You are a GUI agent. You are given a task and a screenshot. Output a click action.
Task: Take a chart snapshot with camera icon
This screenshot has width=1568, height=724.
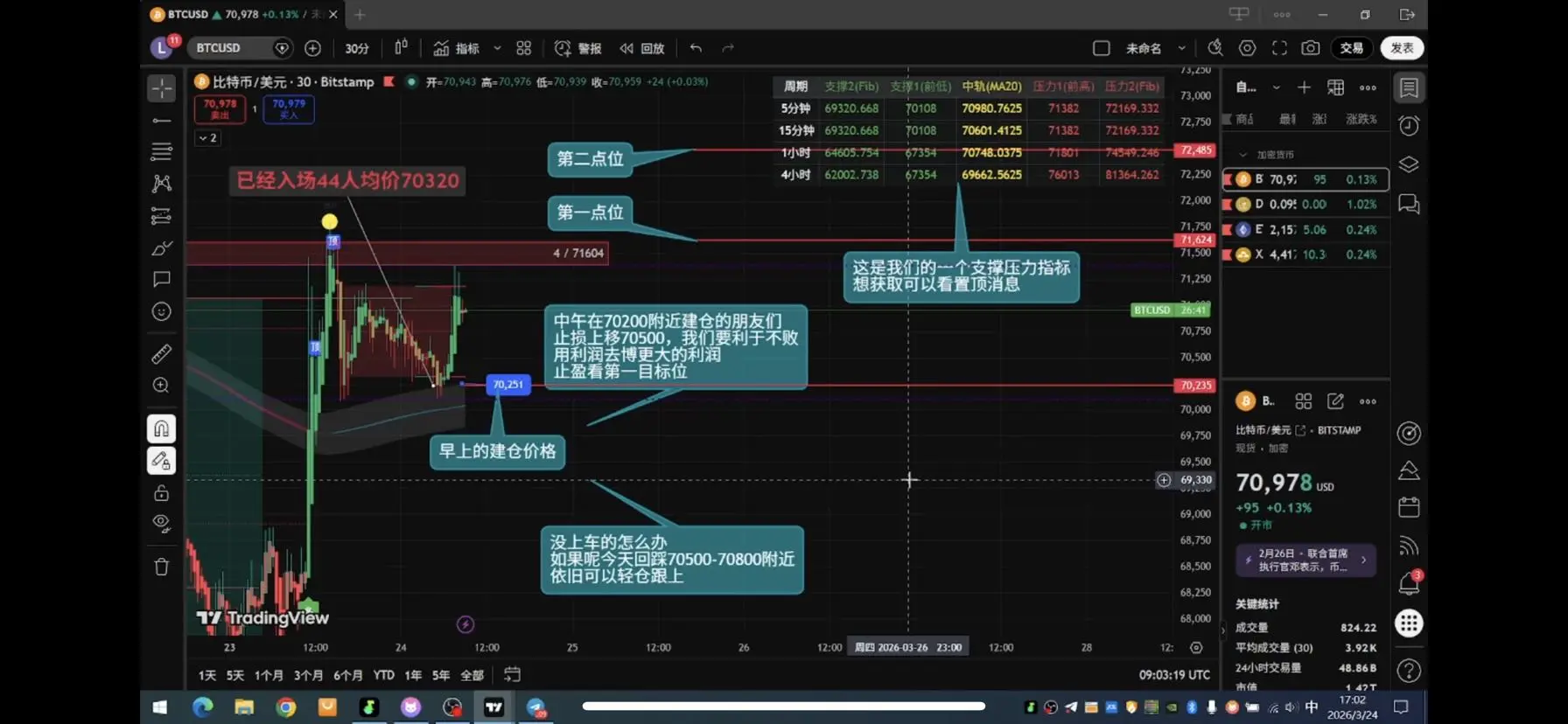(1311, 48)
